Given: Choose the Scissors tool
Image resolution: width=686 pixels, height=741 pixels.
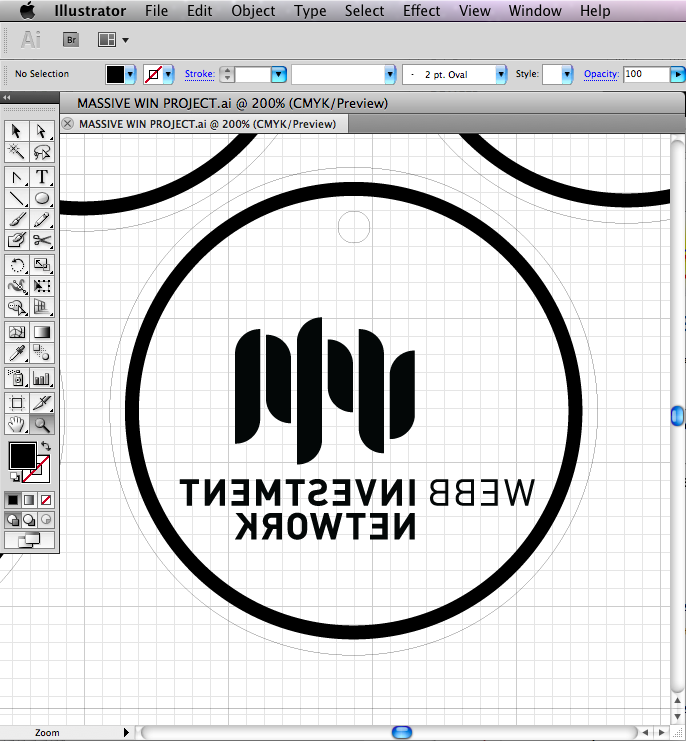Looking at the screenshot, I should tap(42, 241).
